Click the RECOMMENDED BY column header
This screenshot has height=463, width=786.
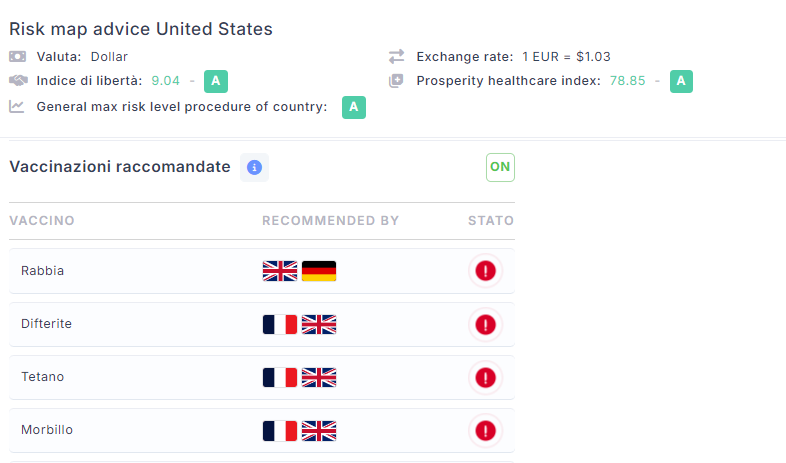(x=330, y=221)
